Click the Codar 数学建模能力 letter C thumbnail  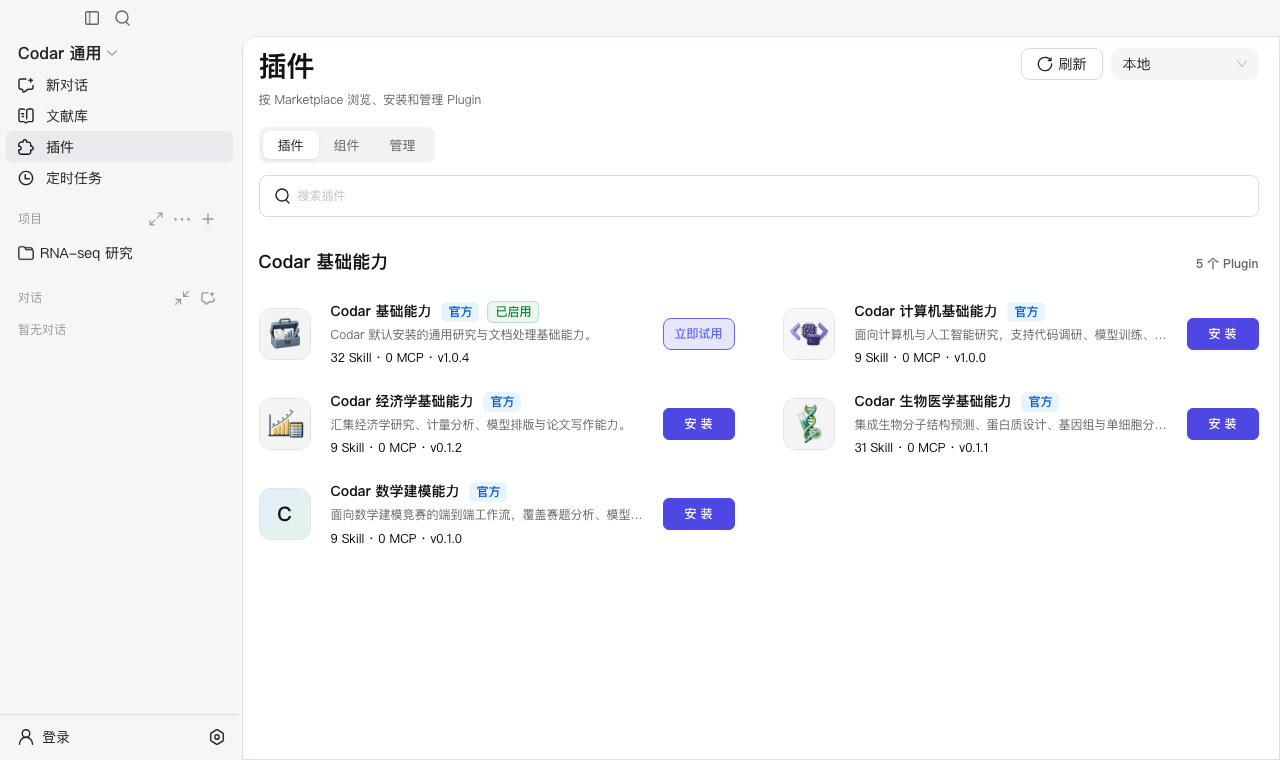[x=285, y=514]
